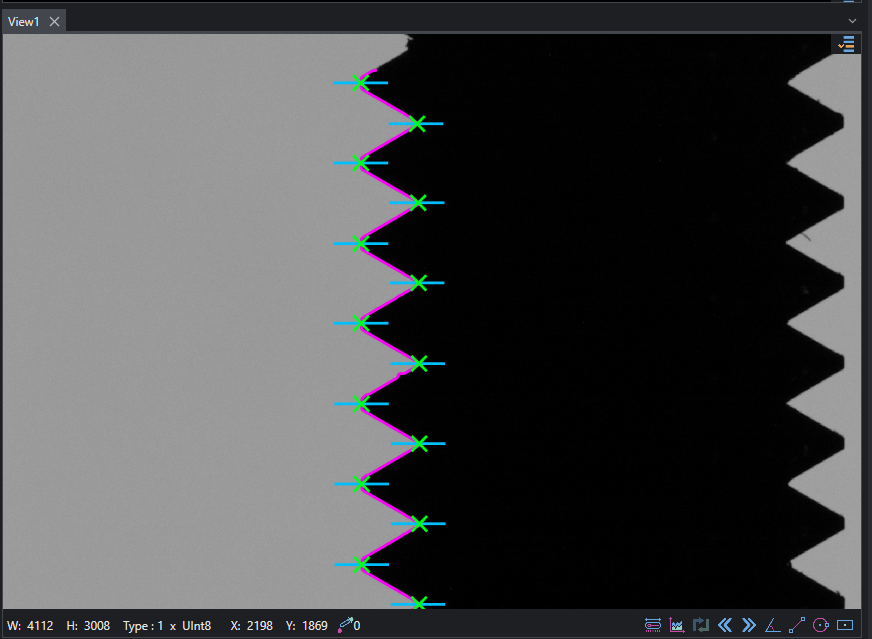The height and width of the screenshot is (639, 872).
Task: Click the topmost green cross edge point
Action: pos(360,83)
